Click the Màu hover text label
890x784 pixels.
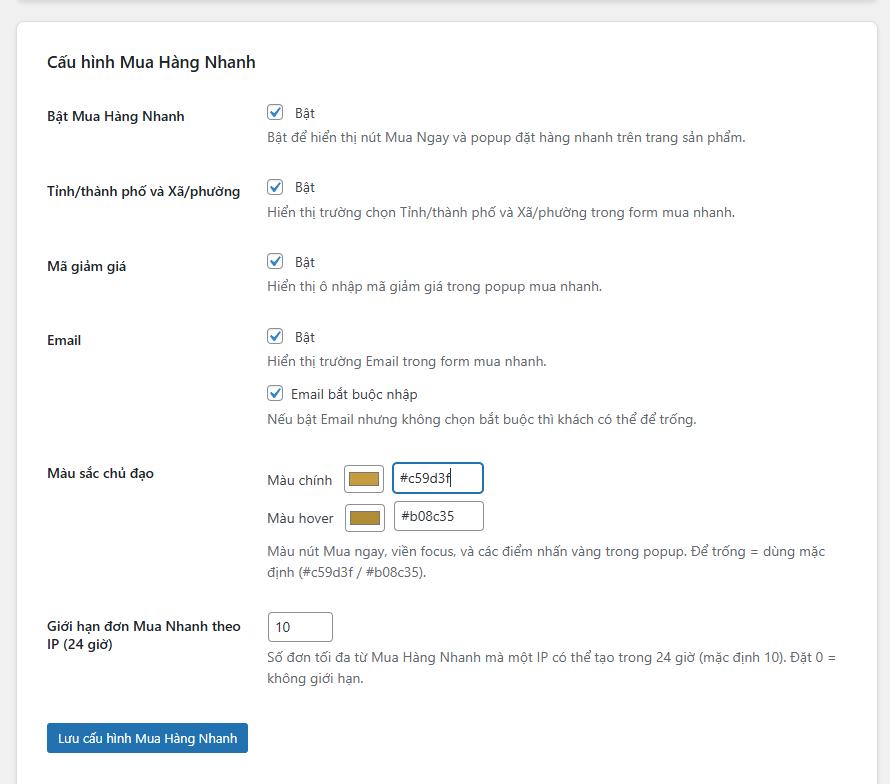pos(300,518)
